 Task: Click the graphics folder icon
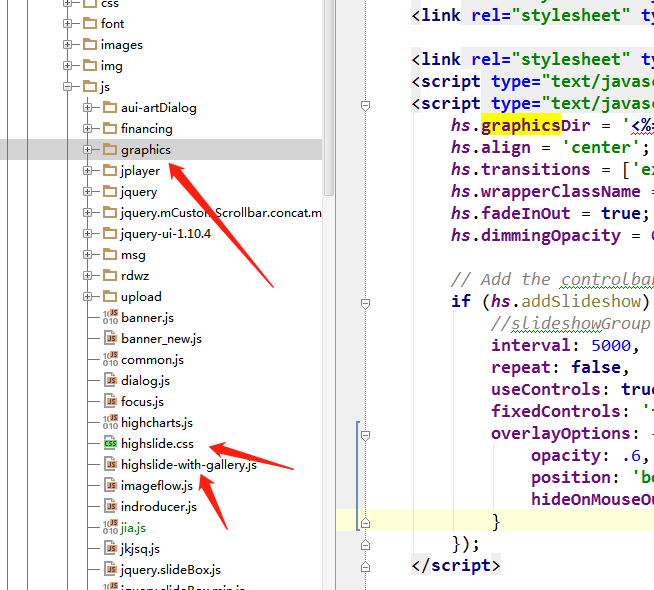(110, 148)
